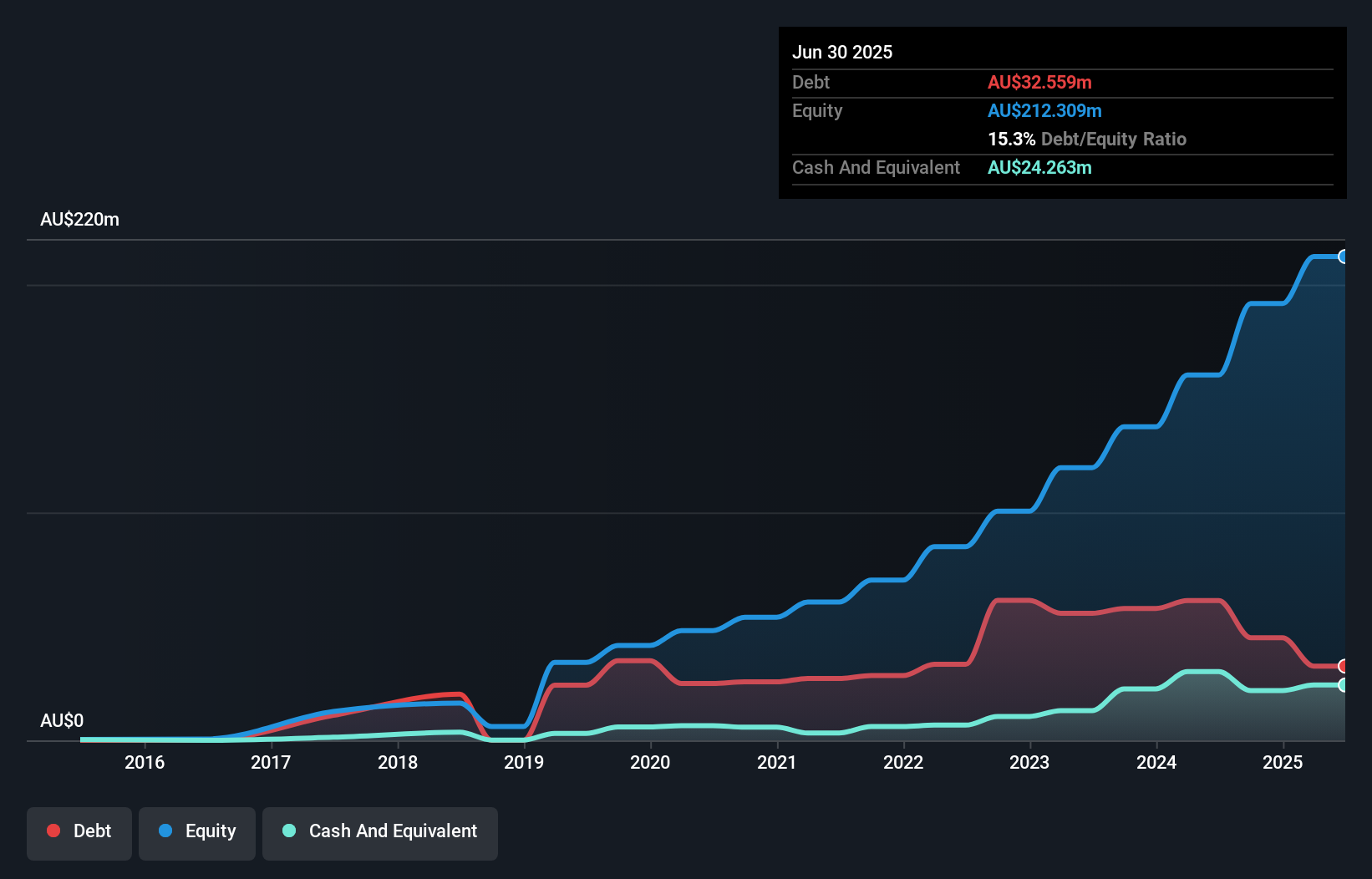Select the blue Equity endpoint marker on chart
Screen dimensions: 1372x879
(1343, 257)
